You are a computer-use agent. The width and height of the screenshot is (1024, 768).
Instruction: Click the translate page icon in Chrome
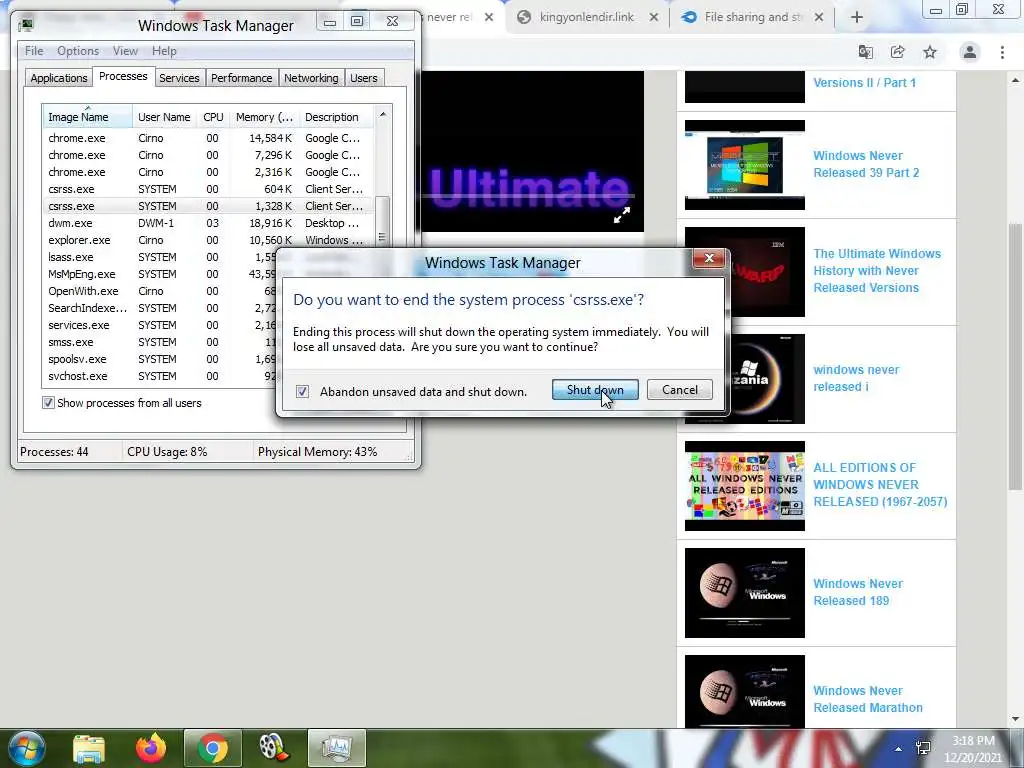865,52
